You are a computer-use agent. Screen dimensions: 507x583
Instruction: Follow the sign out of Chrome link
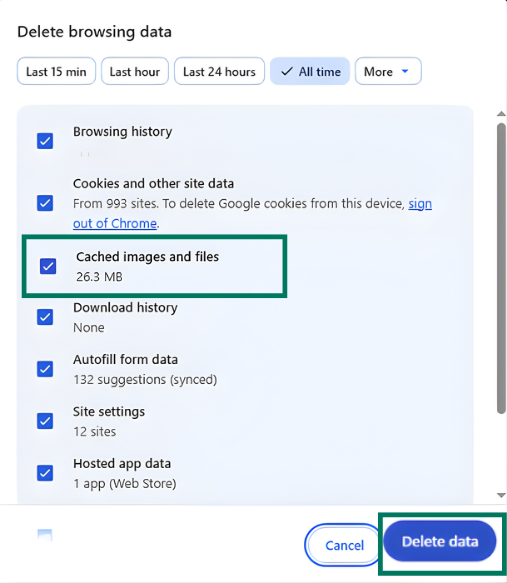pos(115,223)
